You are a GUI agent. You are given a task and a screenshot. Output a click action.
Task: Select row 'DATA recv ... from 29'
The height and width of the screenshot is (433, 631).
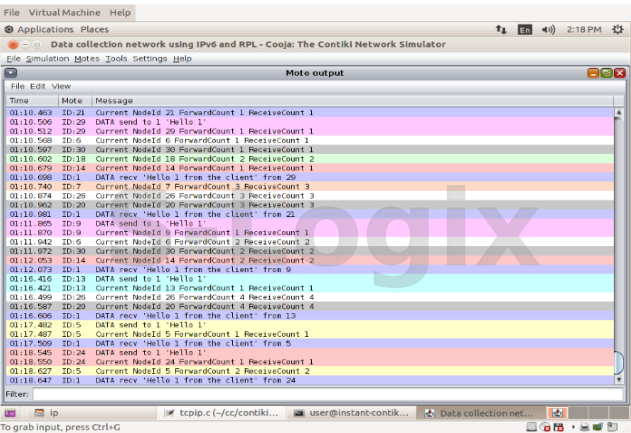point(310,177)
